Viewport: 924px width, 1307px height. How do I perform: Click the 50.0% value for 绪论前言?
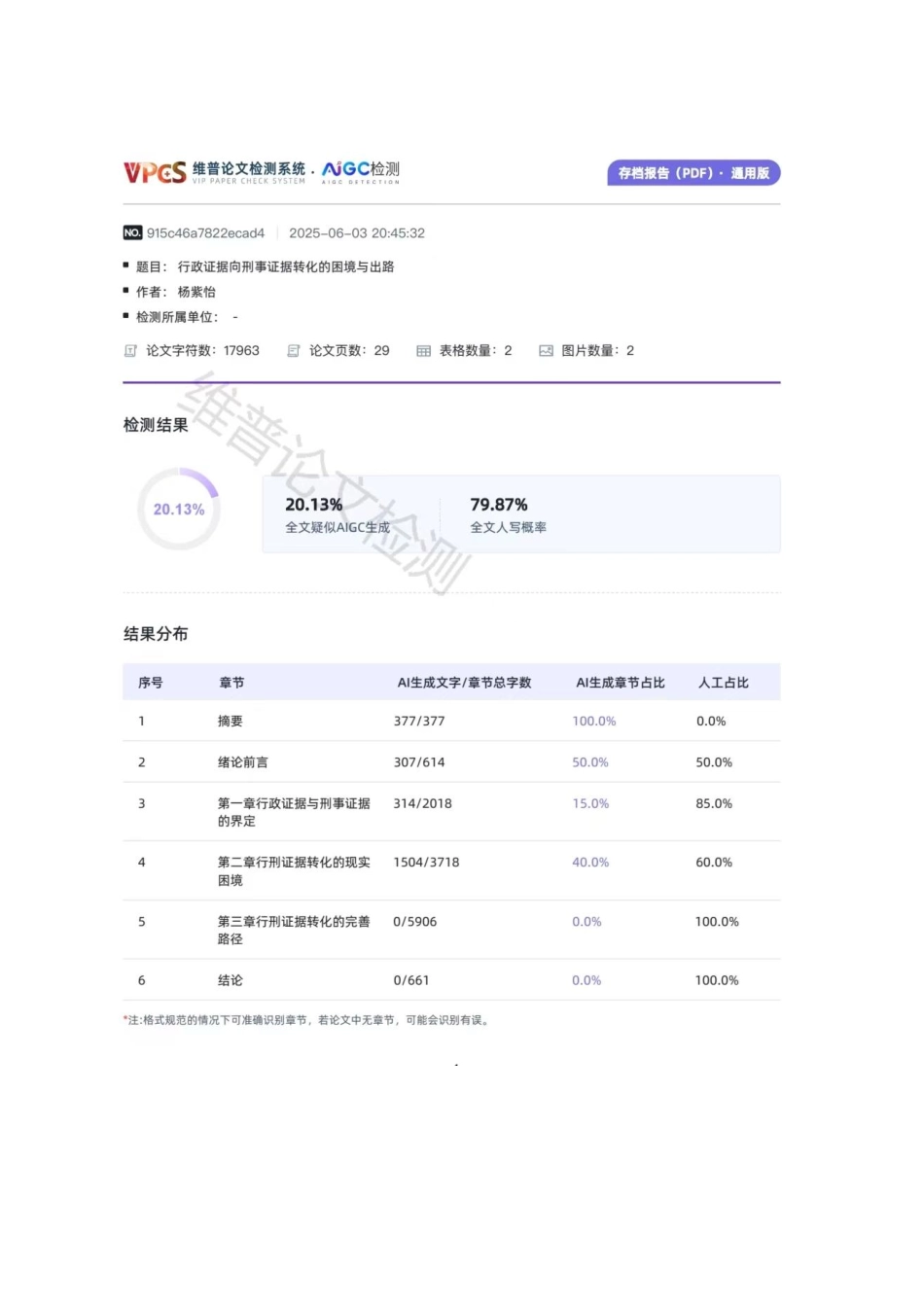point(590,762)
